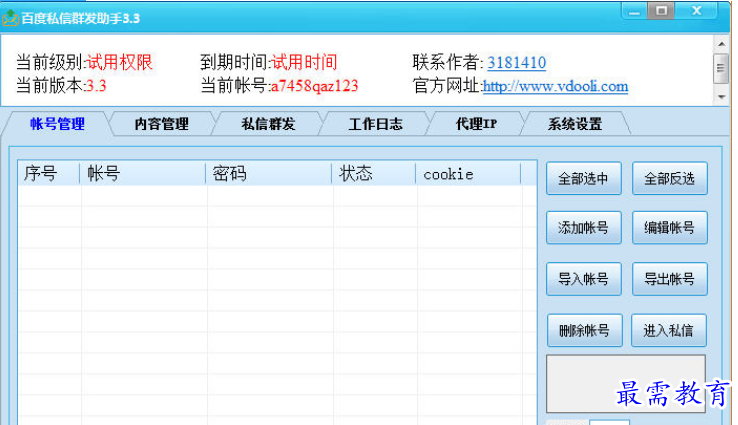The image size is (738, 425).
Task: Click the 编辑帐号 button
Action: pos(670,228)
